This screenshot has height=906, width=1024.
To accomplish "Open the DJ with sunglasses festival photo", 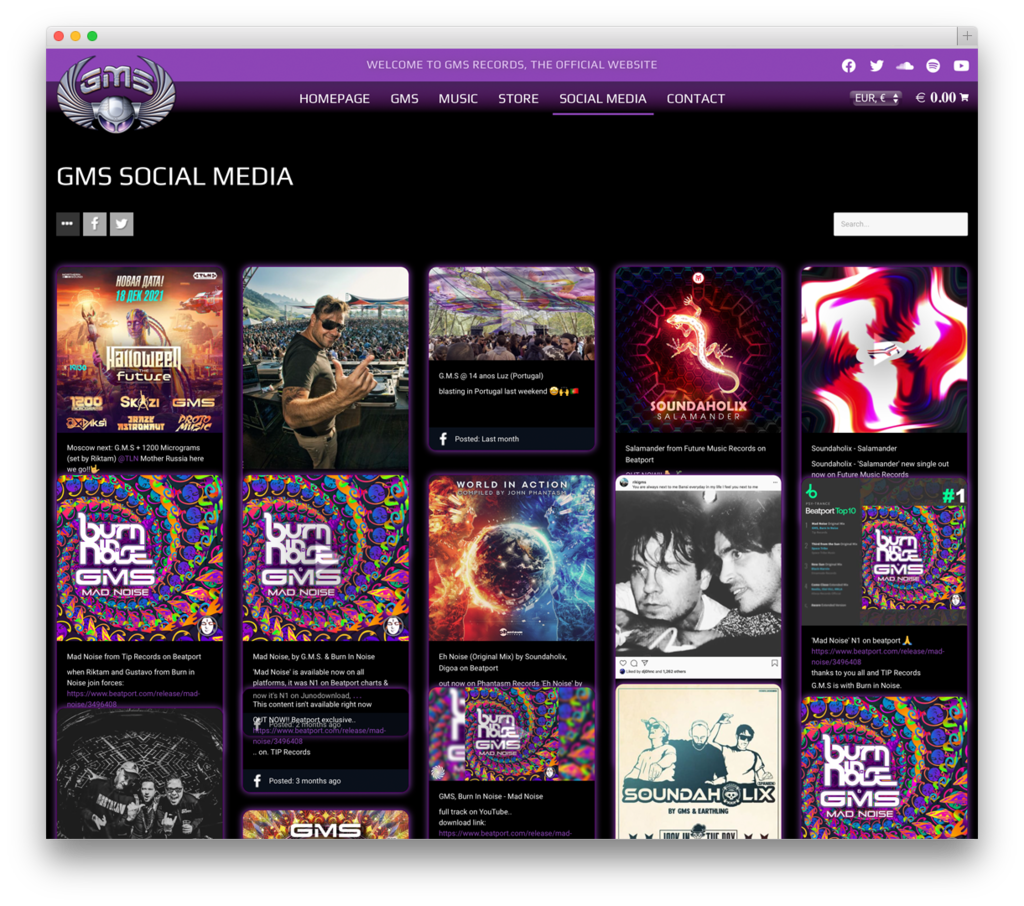I will (325, 368).
